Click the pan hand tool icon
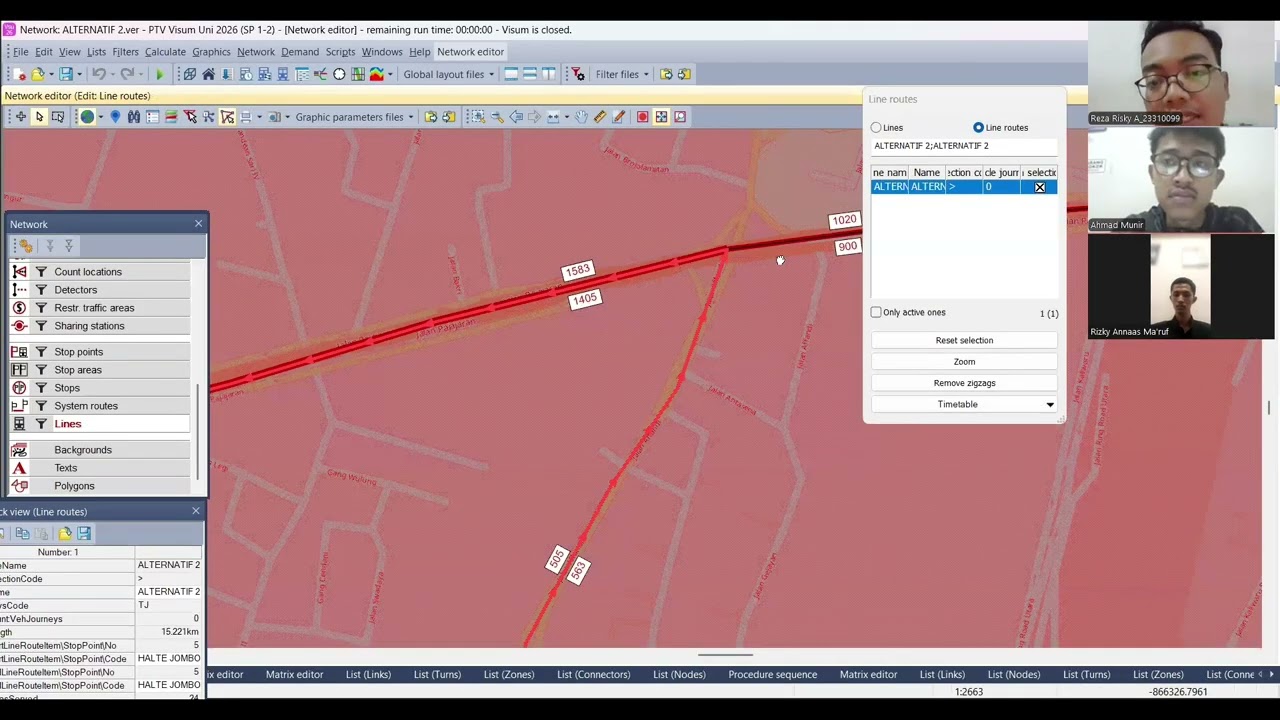 point(581,117)
